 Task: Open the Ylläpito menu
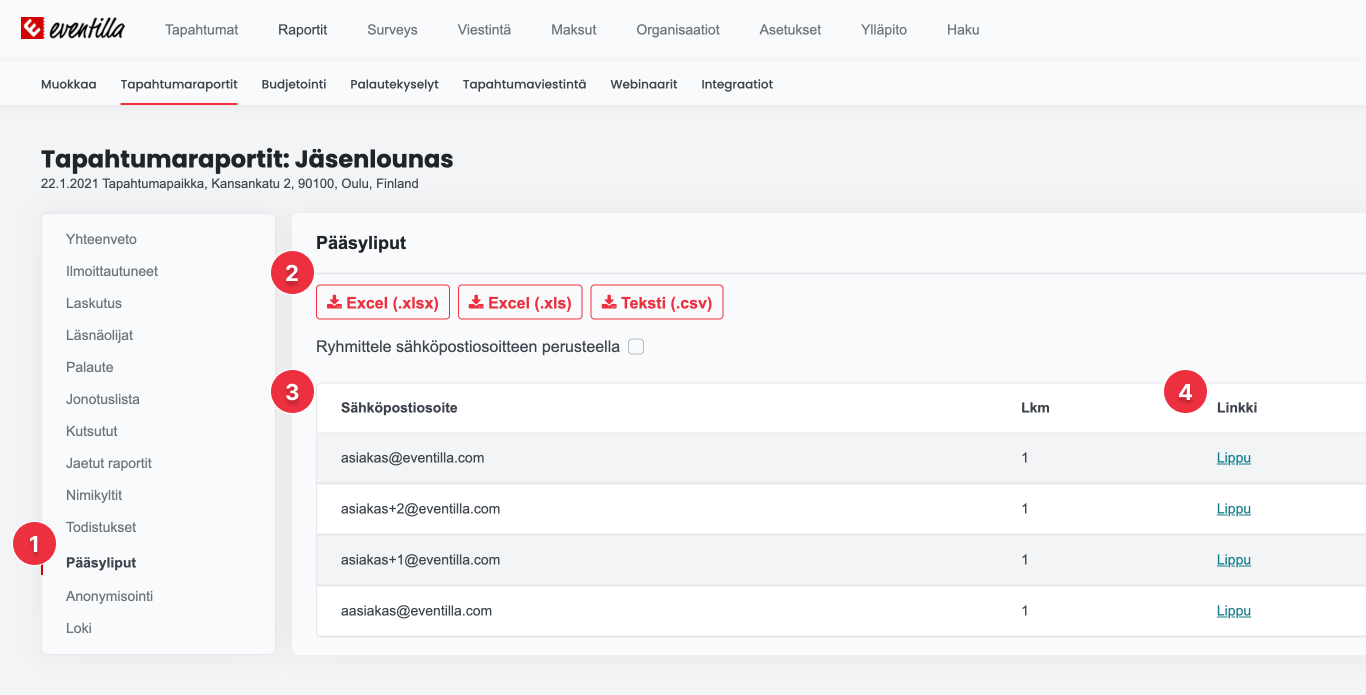(x=884, y=30)
